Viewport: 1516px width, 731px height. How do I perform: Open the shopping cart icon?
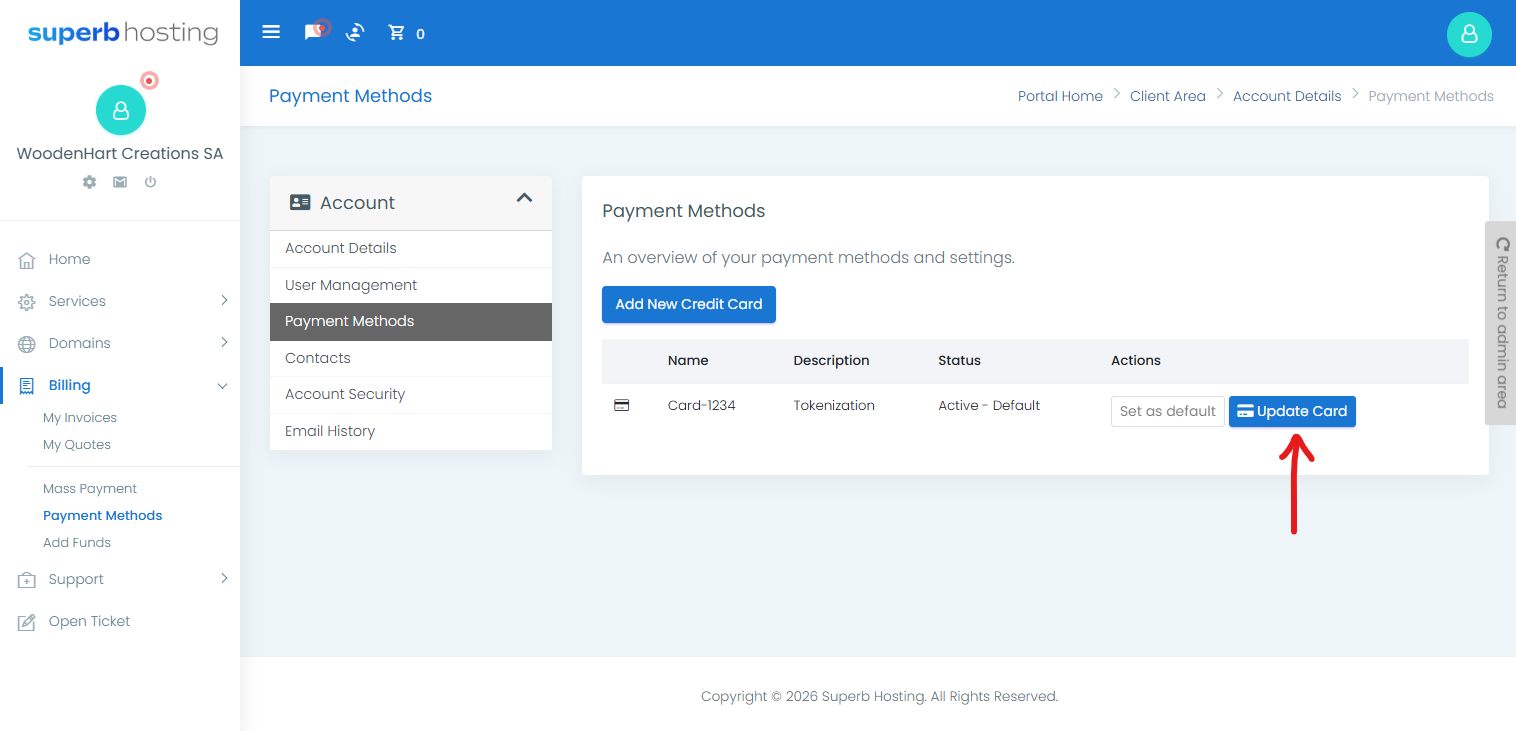point(397,33)
